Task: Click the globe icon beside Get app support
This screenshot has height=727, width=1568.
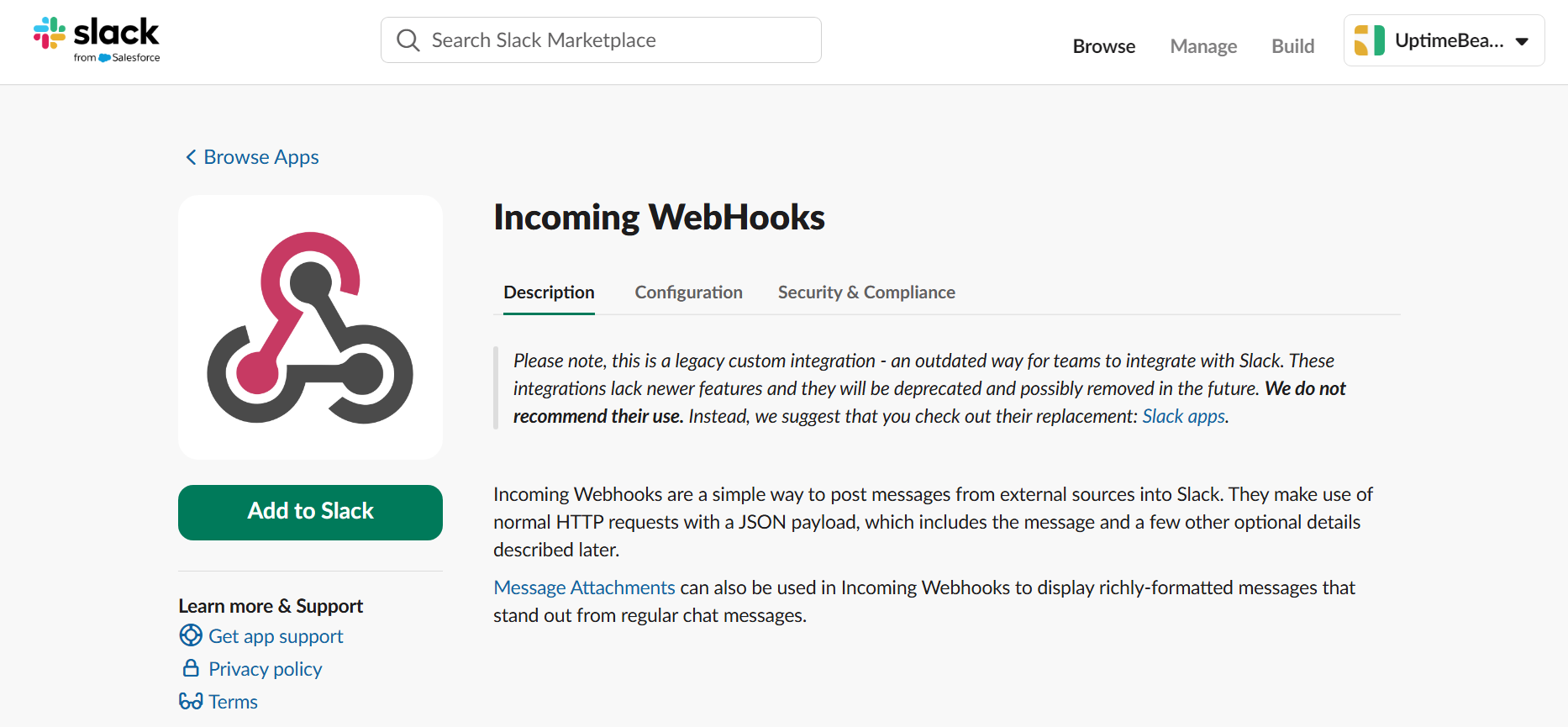Action: pyautogui.click(x=191, y=635)
